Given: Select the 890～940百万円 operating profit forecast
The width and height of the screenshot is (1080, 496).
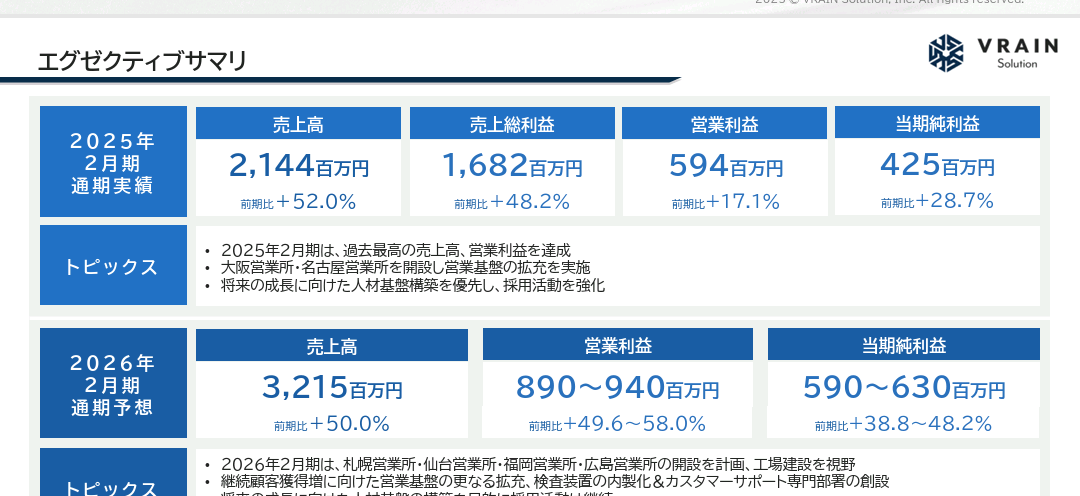Looking at the screenshot, I should [x=617, y=387].
